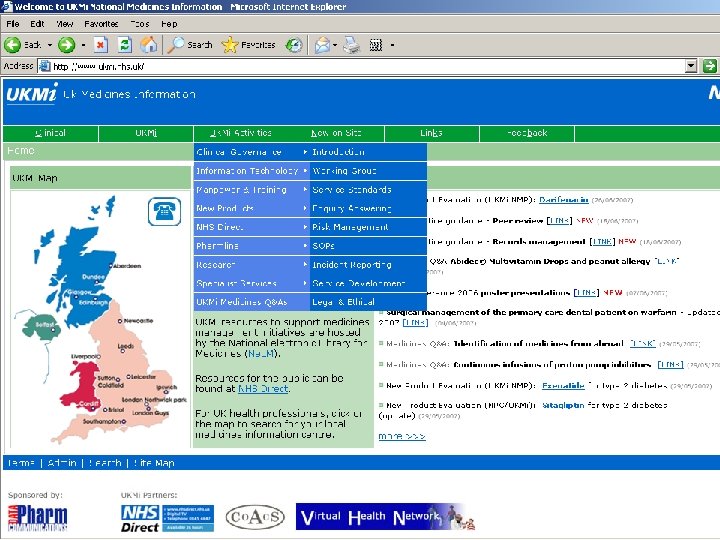Open Favorites via the star icon
720x540 pixels.
pos(230,45)
